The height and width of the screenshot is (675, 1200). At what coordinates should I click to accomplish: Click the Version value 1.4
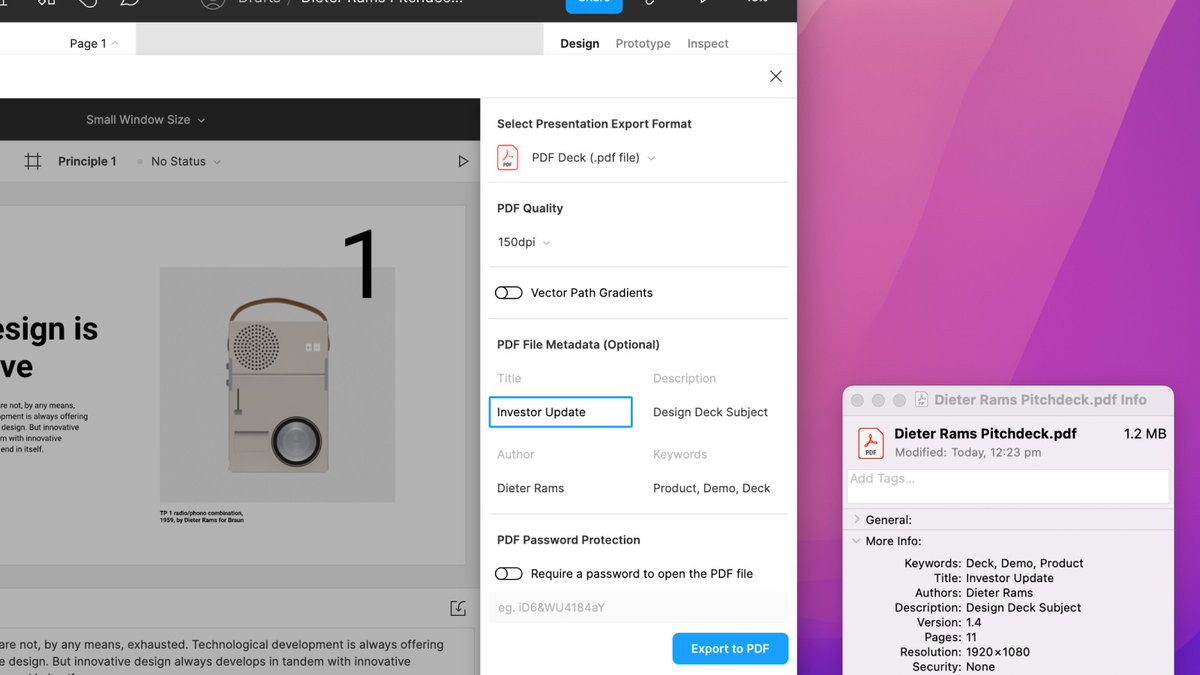click(975, 622)
